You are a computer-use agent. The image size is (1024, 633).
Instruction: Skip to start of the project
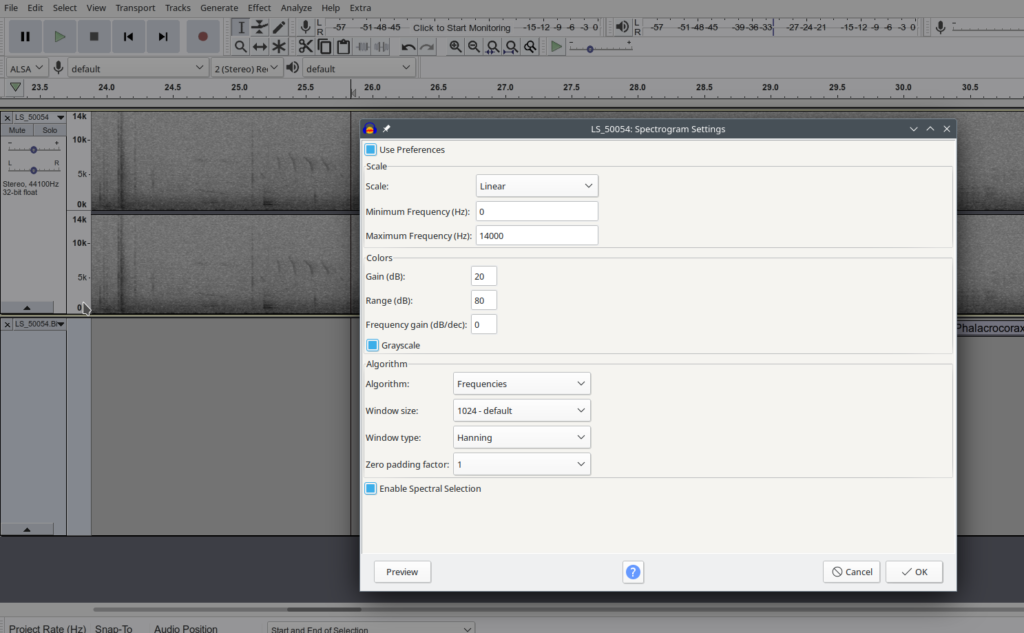tap(128, 37)
